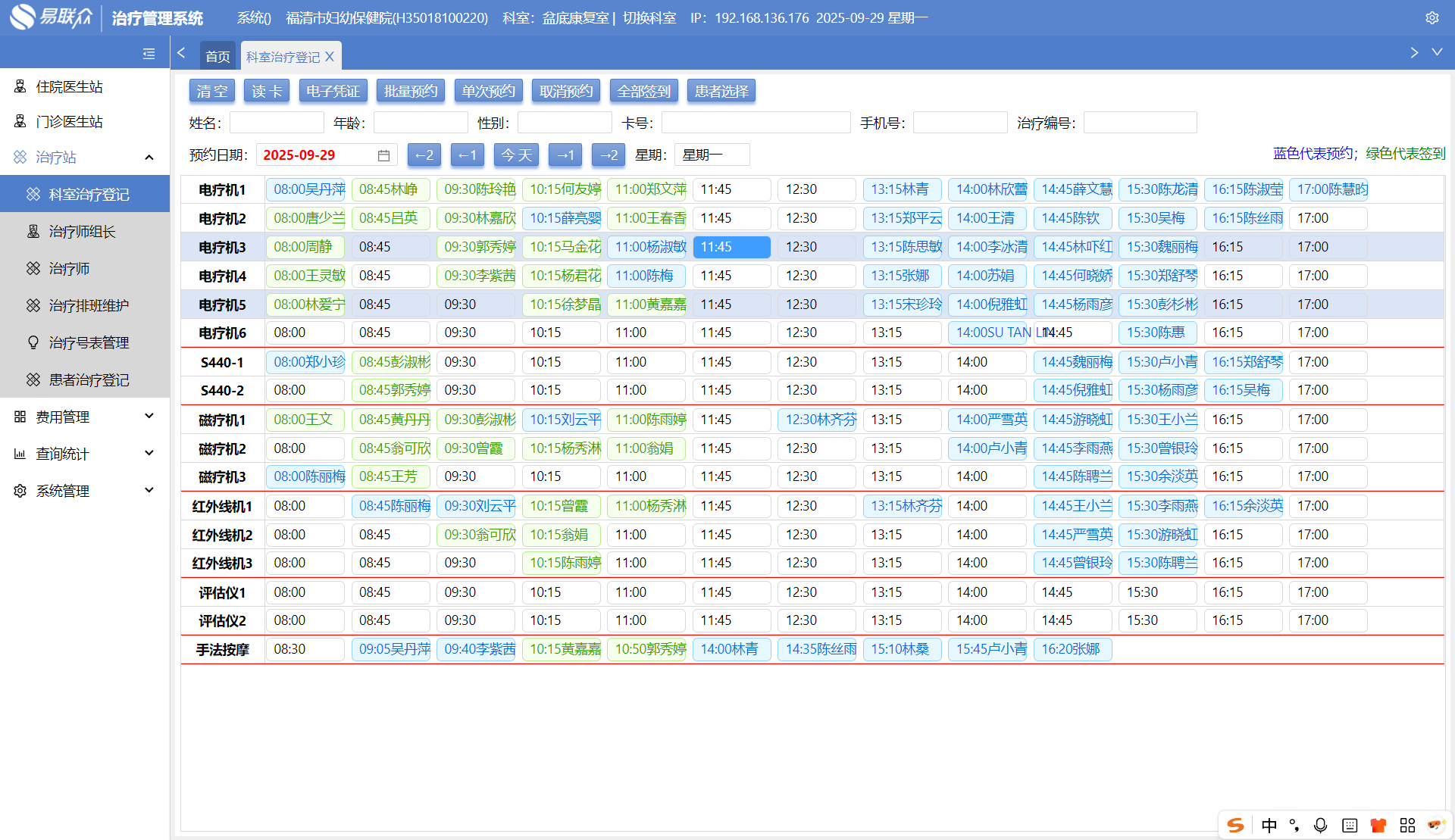Close the 科室治疗登记 tab
This screenshot has height=840, width=1455.
coord(330,57)
